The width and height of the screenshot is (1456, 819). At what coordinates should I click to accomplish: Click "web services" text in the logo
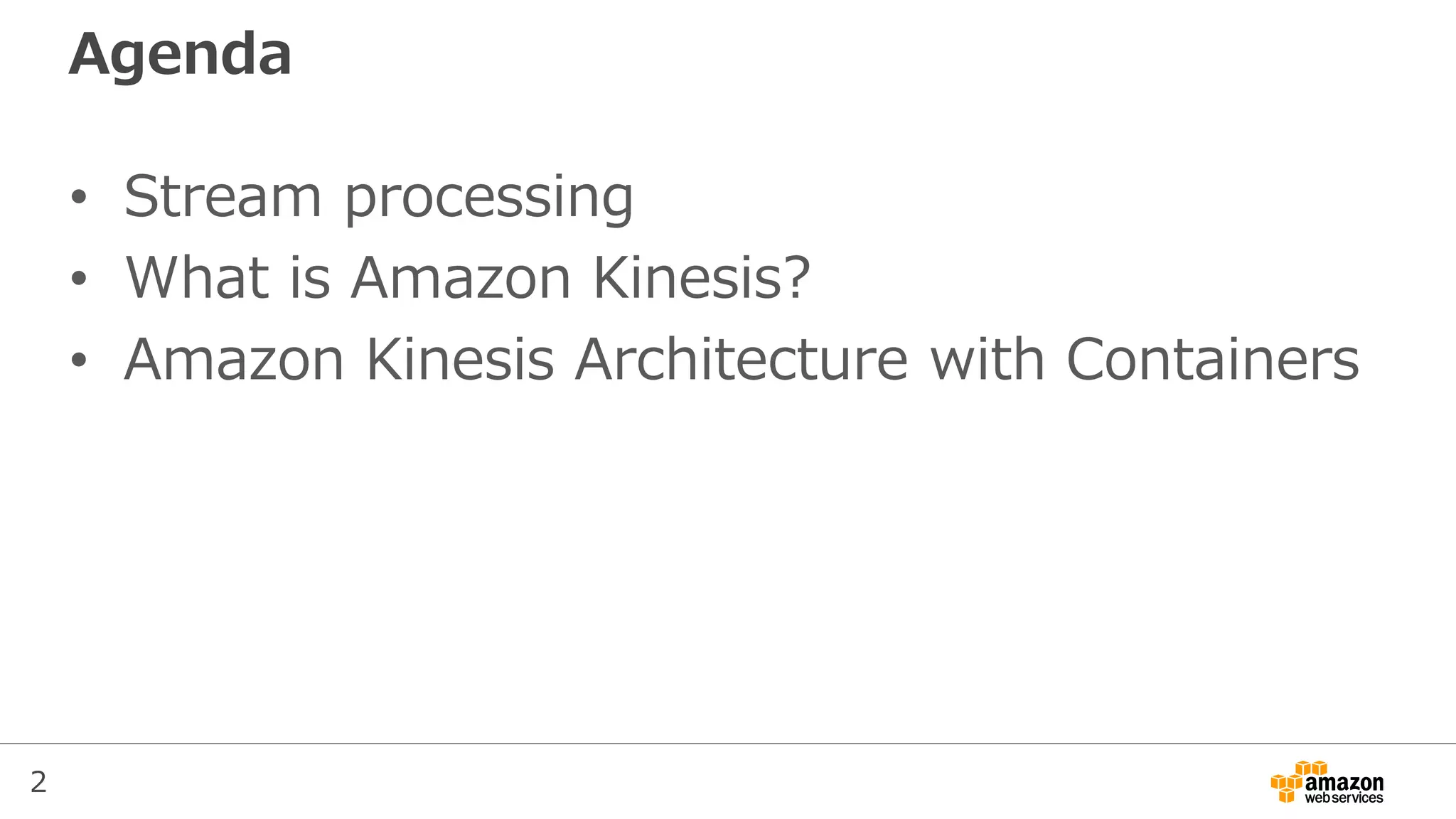pyautogui.click(x=1344, y=798)
